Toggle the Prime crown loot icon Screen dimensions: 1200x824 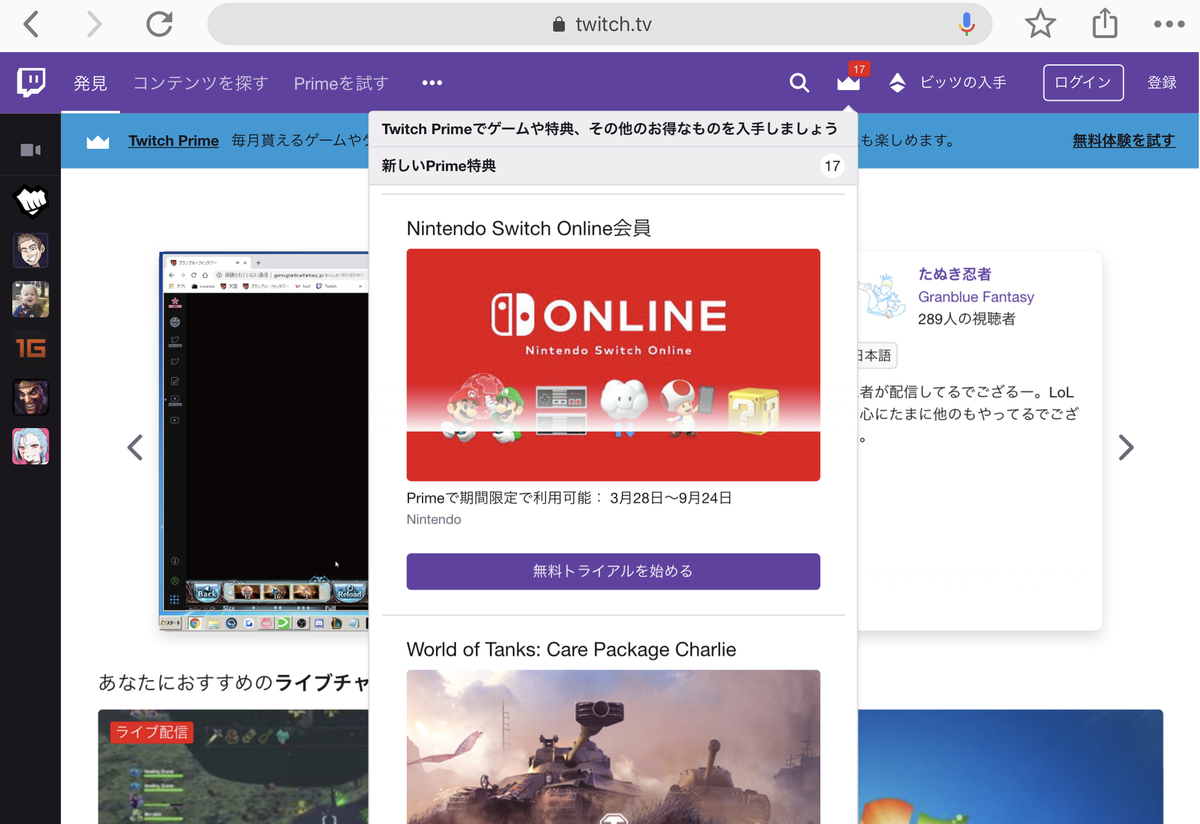pyautogui.click(x=849, y=83)
